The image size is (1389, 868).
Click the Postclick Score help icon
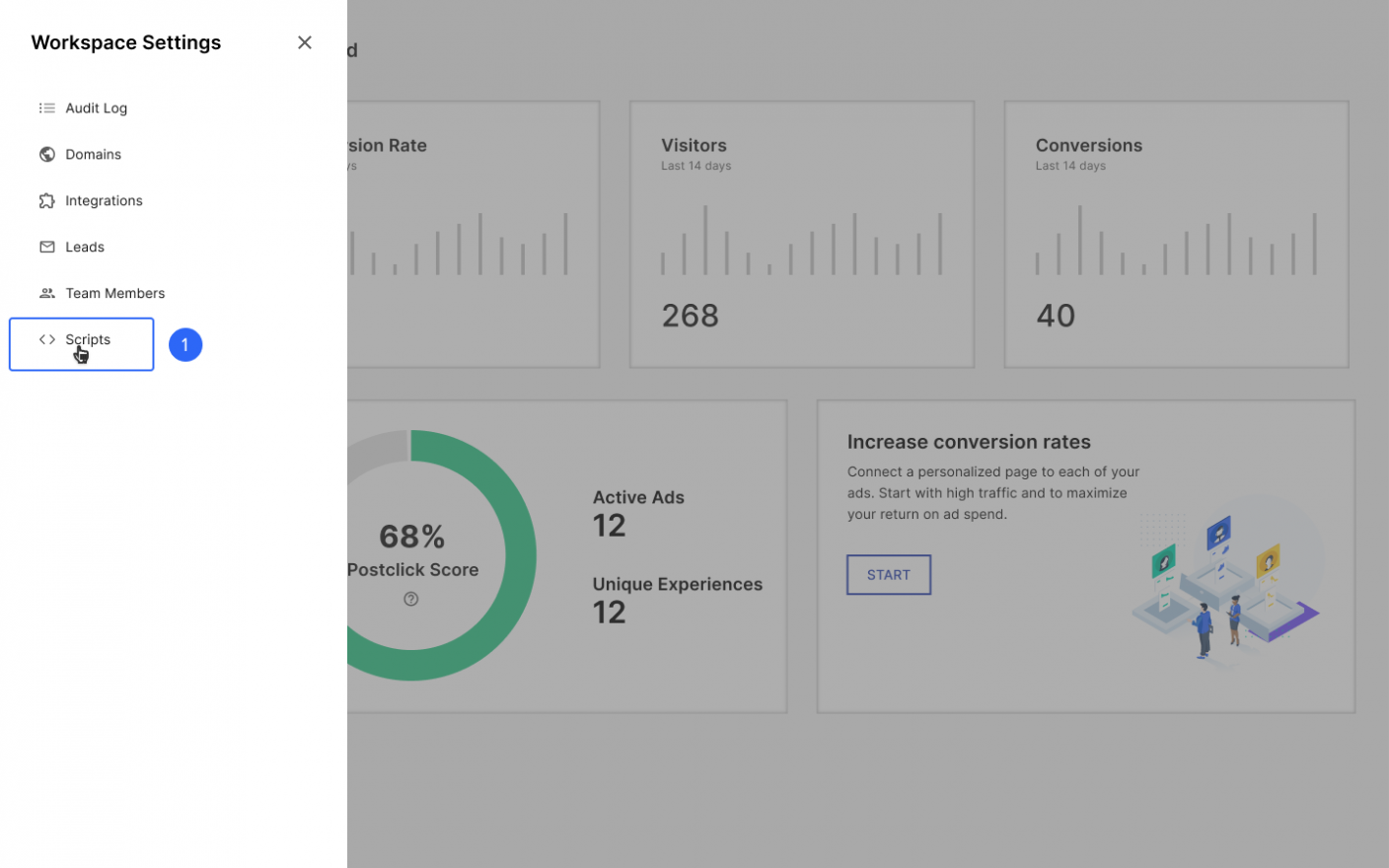coord(411,599)
